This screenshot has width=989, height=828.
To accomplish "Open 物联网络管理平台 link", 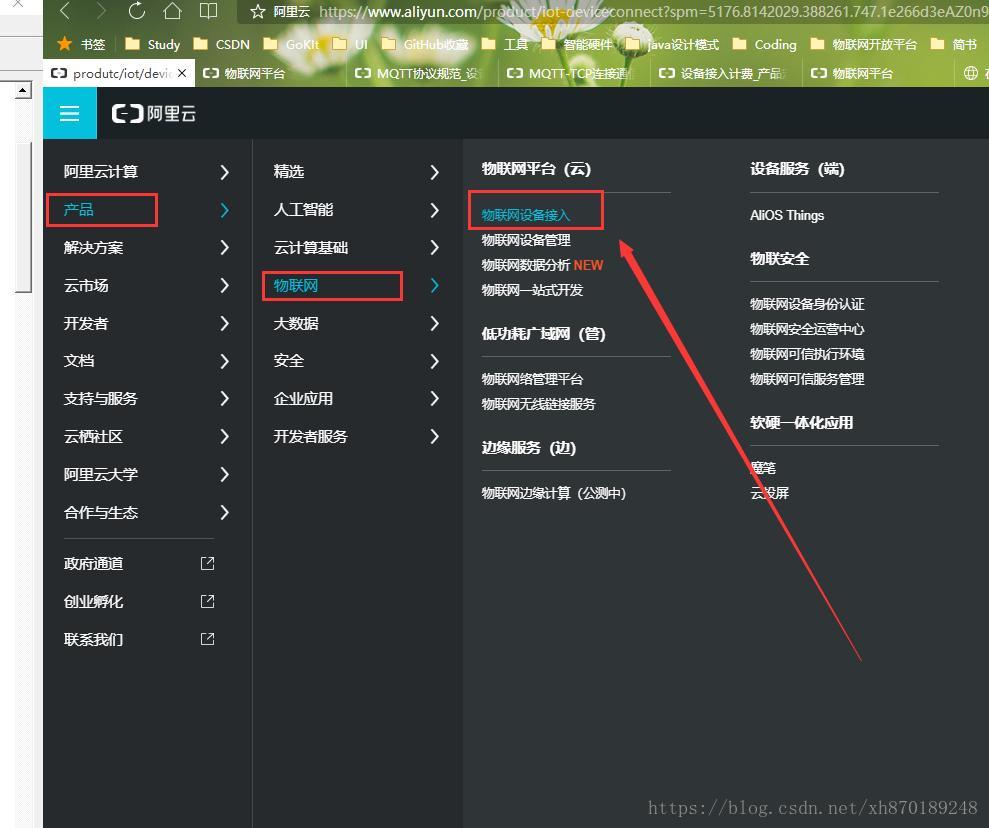I will tap(532, 379).
